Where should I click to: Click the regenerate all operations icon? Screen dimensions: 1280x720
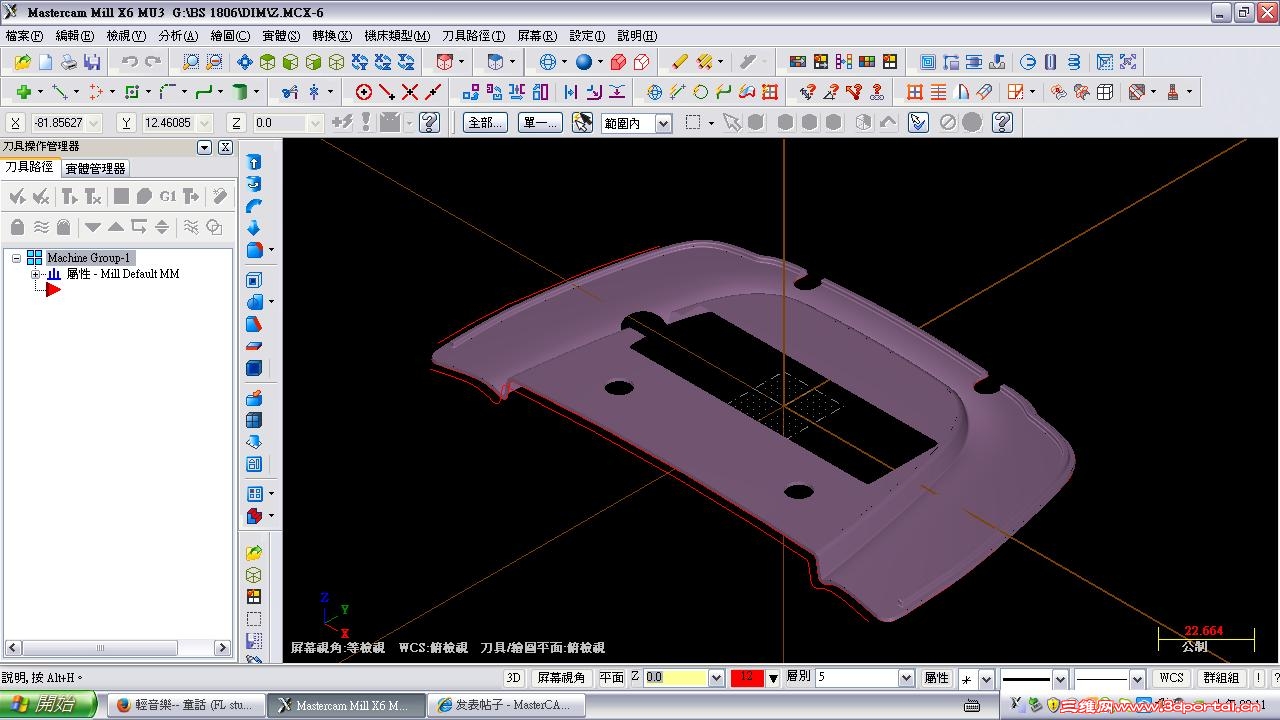pos(68,197)
